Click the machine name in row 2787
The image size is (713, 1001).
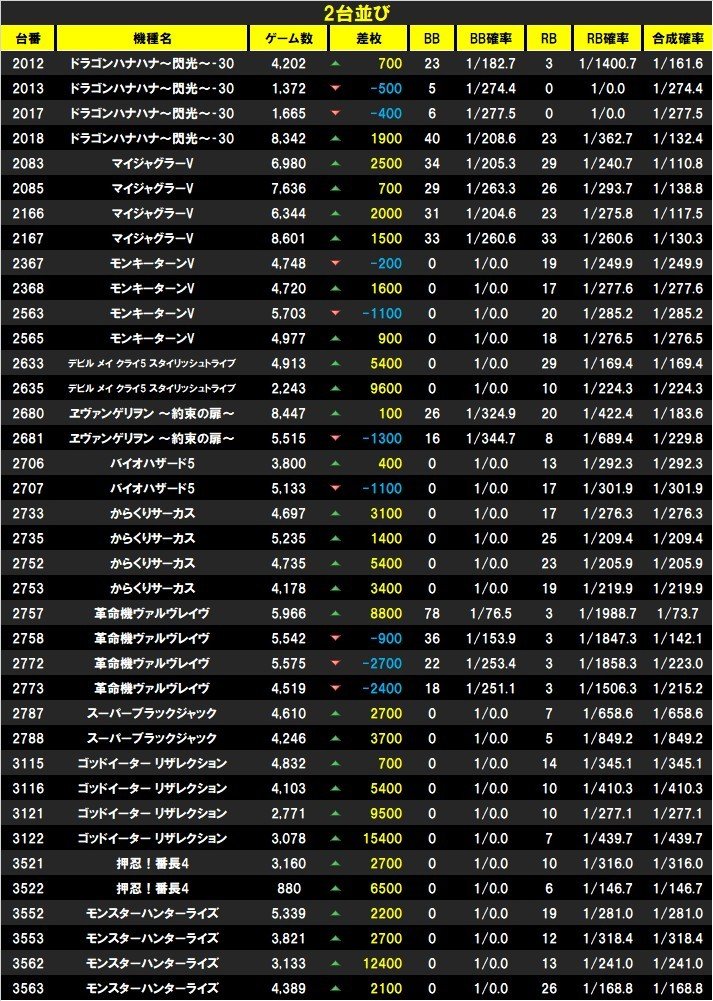[152, 713]
